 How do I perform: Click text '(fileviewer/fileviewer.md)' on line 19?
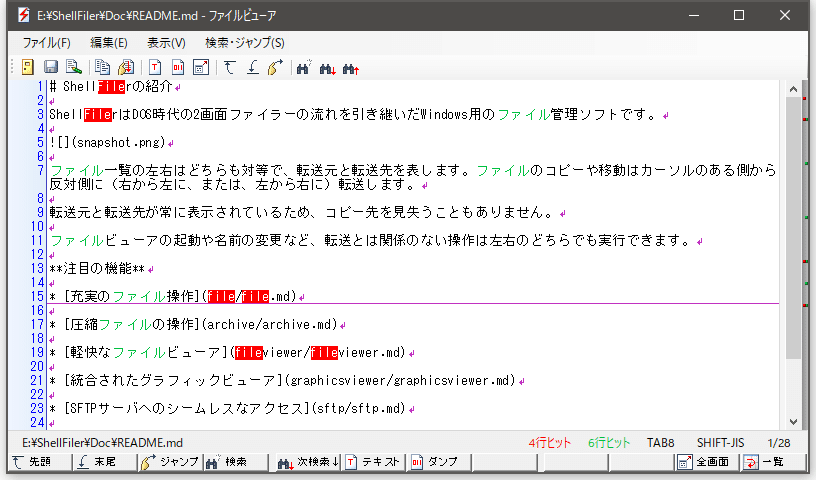click(x=317, y=353)
